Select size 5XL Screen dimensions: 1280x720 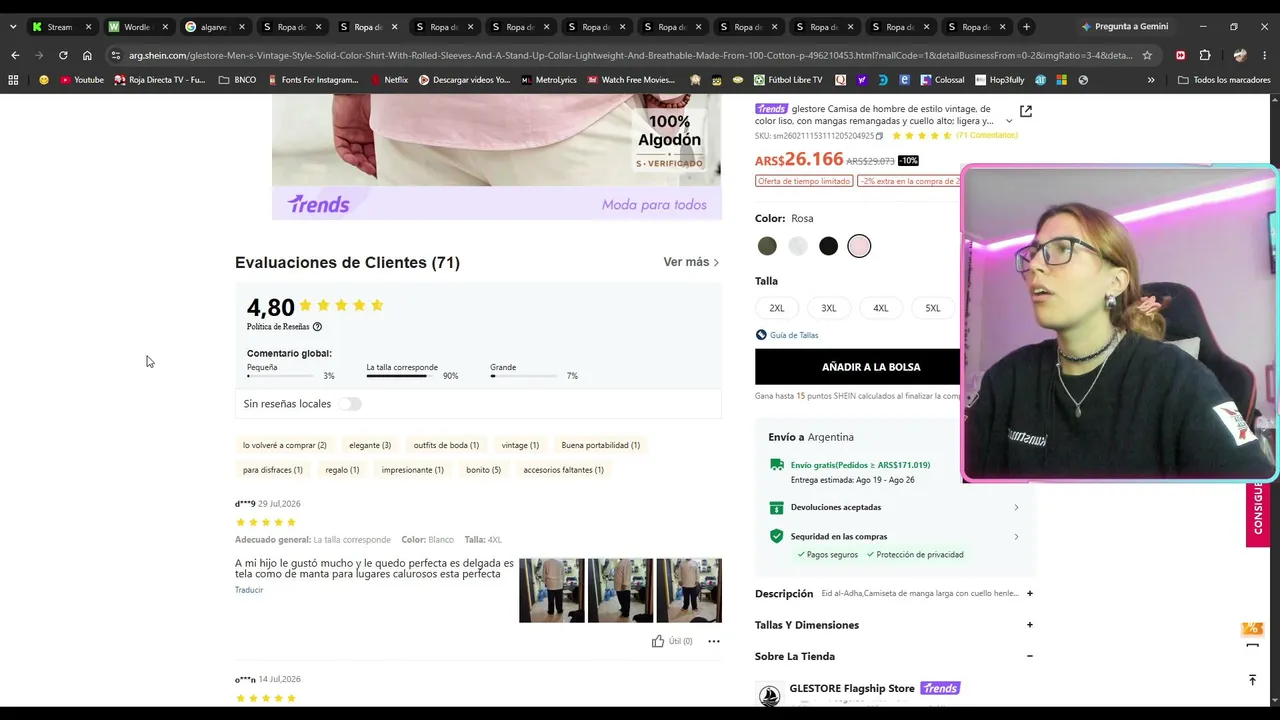[933, 308]
